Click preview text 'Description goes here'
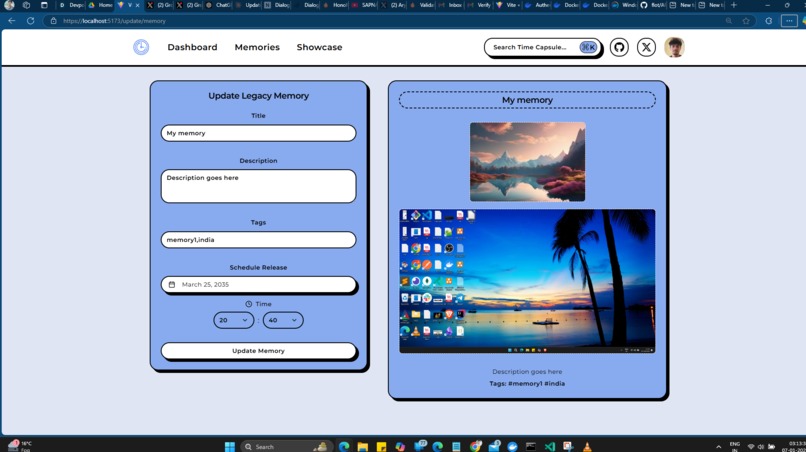806x452 pixels. tap(527, 371)
